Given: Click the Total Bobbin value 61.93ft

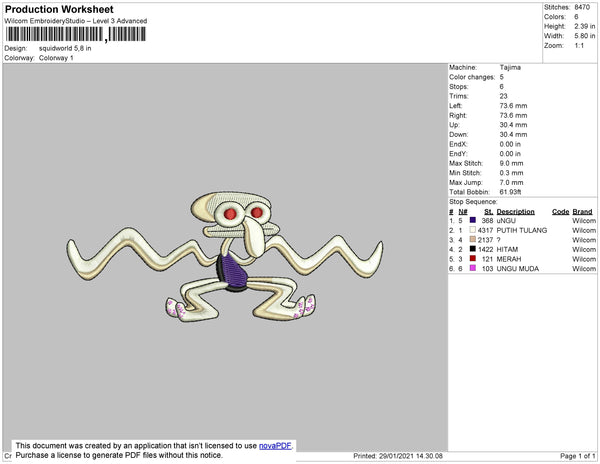Looking at the screenshot, I should (x=510, y=192).
